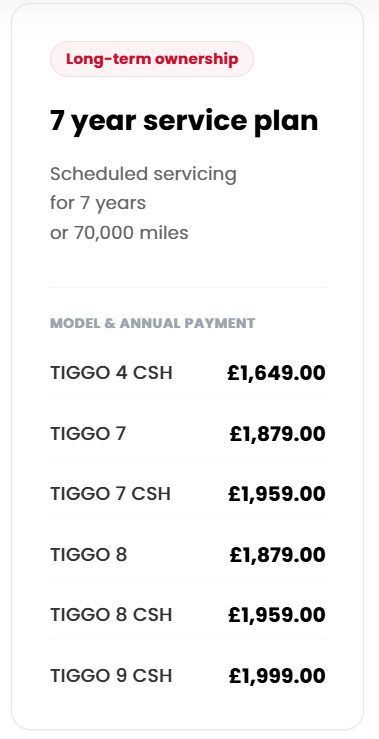Viewport: 379px width, 739px height.
Task: Click the 'or 70,000 miles' text
Action: pyautogui.click(x=119, y=233)
